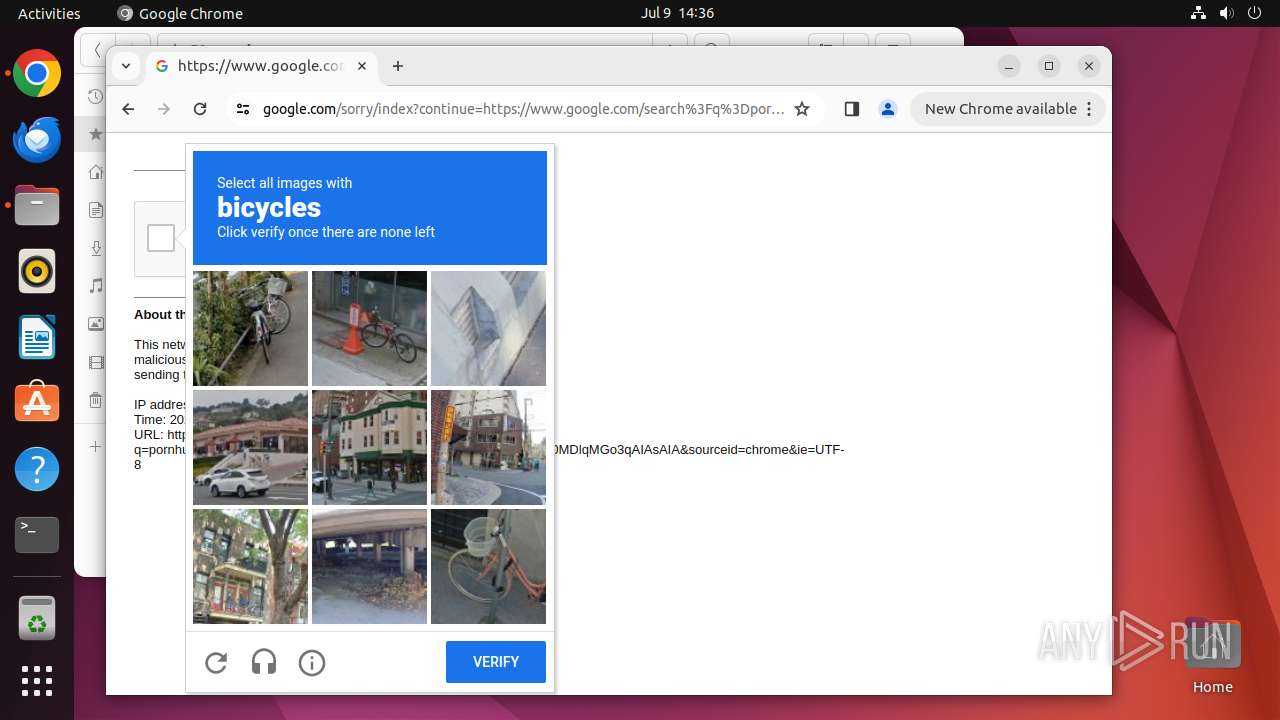Open network status icon in system tray
The width and height of the screenshot is (1280, 720).
click(1199, 13)
